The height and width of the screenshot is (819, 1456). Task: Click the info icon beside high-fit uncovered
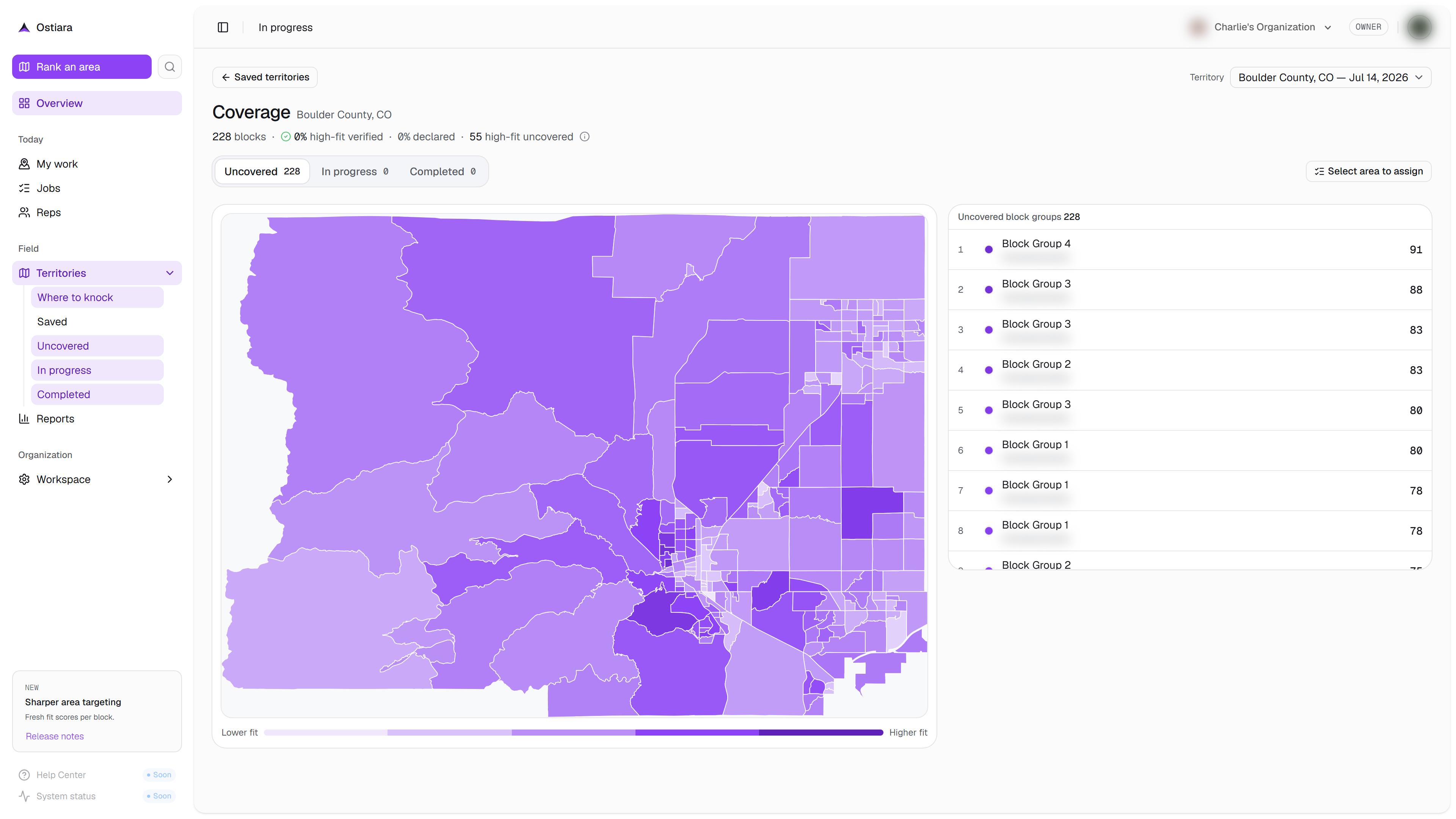[585, 137]
